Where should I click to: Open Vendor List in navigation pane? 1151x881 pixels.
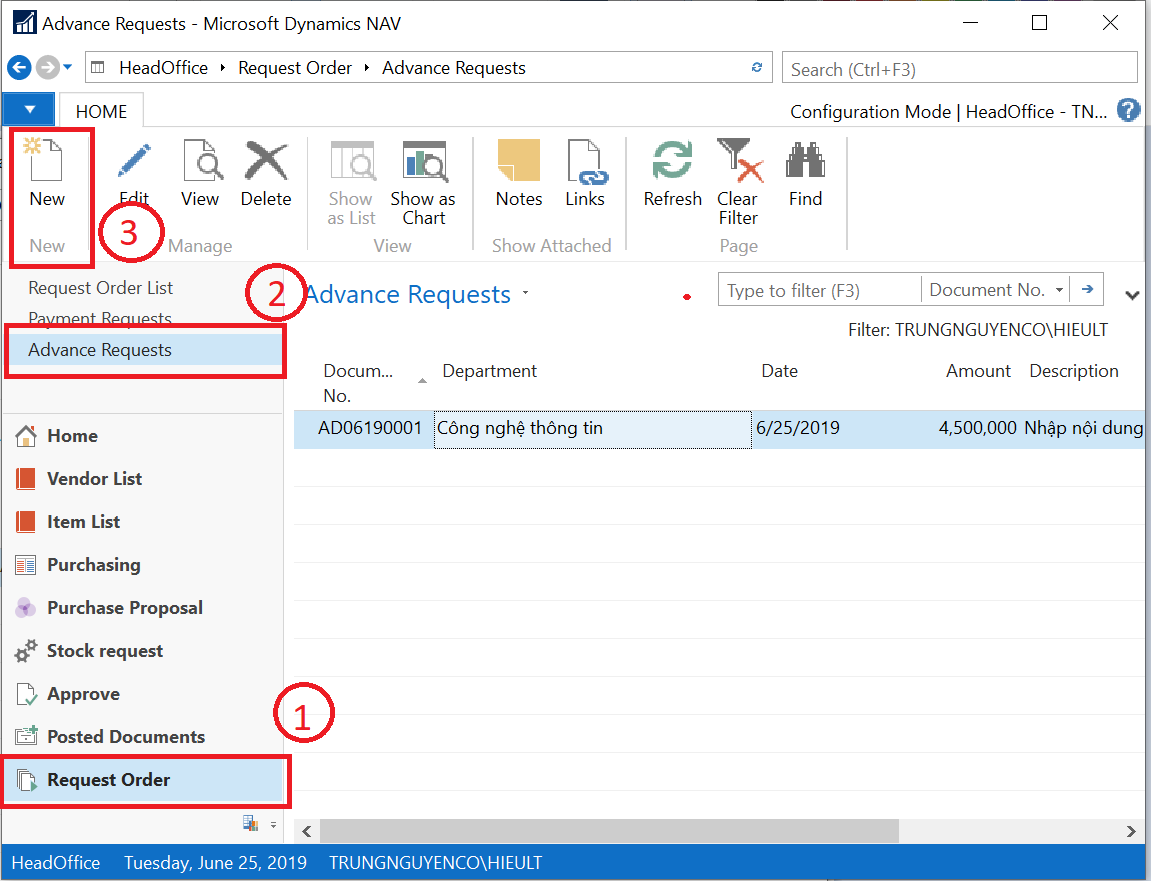point(95,479)
